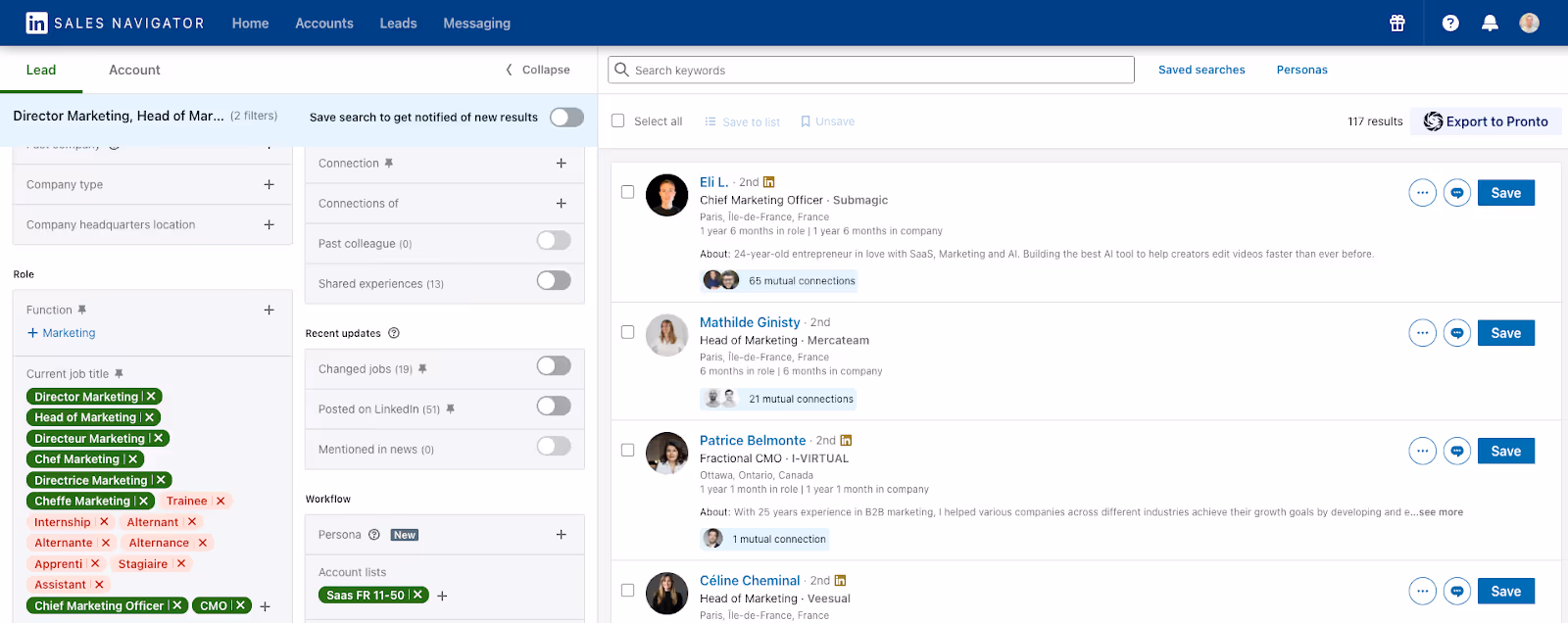This screenshot has height=623, width=1568.
Task: Remove the Head of Marketing title filter
Action: 149,417
